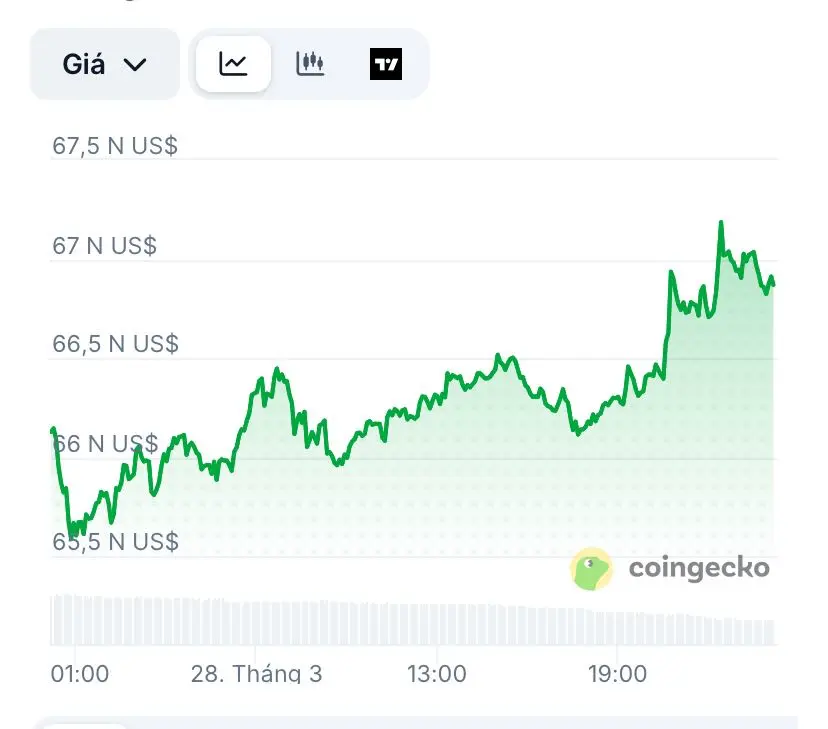
Task: Click the 66,5 N US$ axis label
Action: (114, 344)
